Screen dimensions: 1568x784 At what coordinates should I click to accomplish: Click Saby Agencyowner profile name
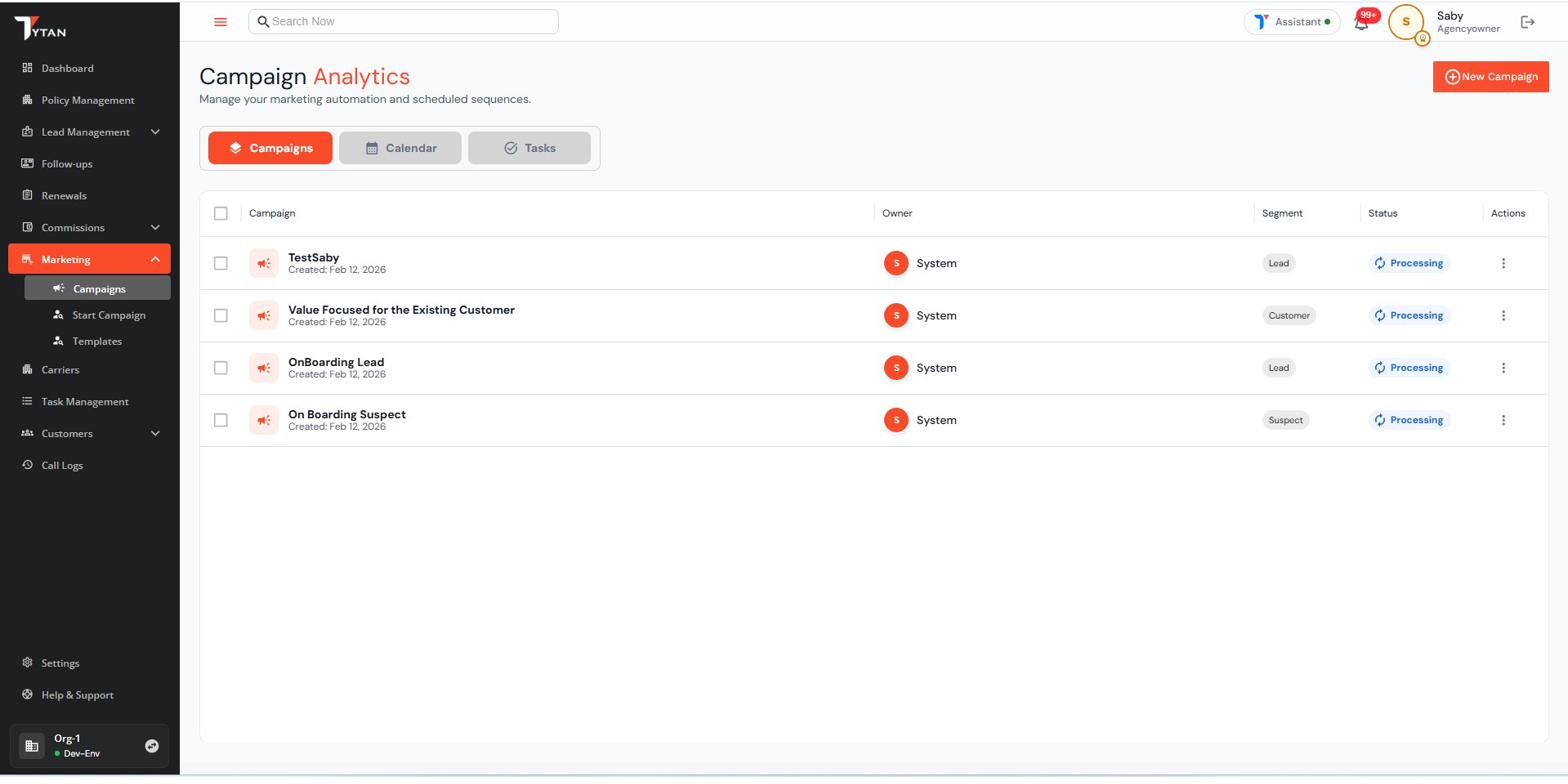[1468, 22]
